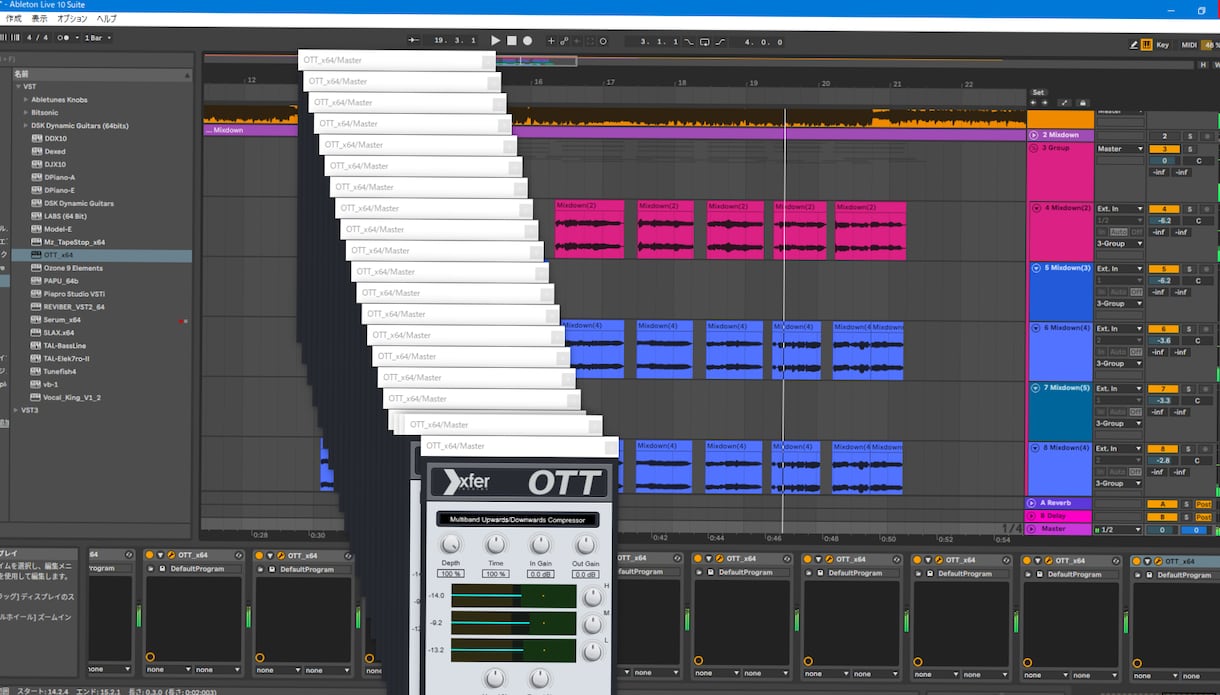Viewport: 1220px width, 695px height.
Task: Click In Gain knob in OTT plugin
Action: click(x=540, y=545)
